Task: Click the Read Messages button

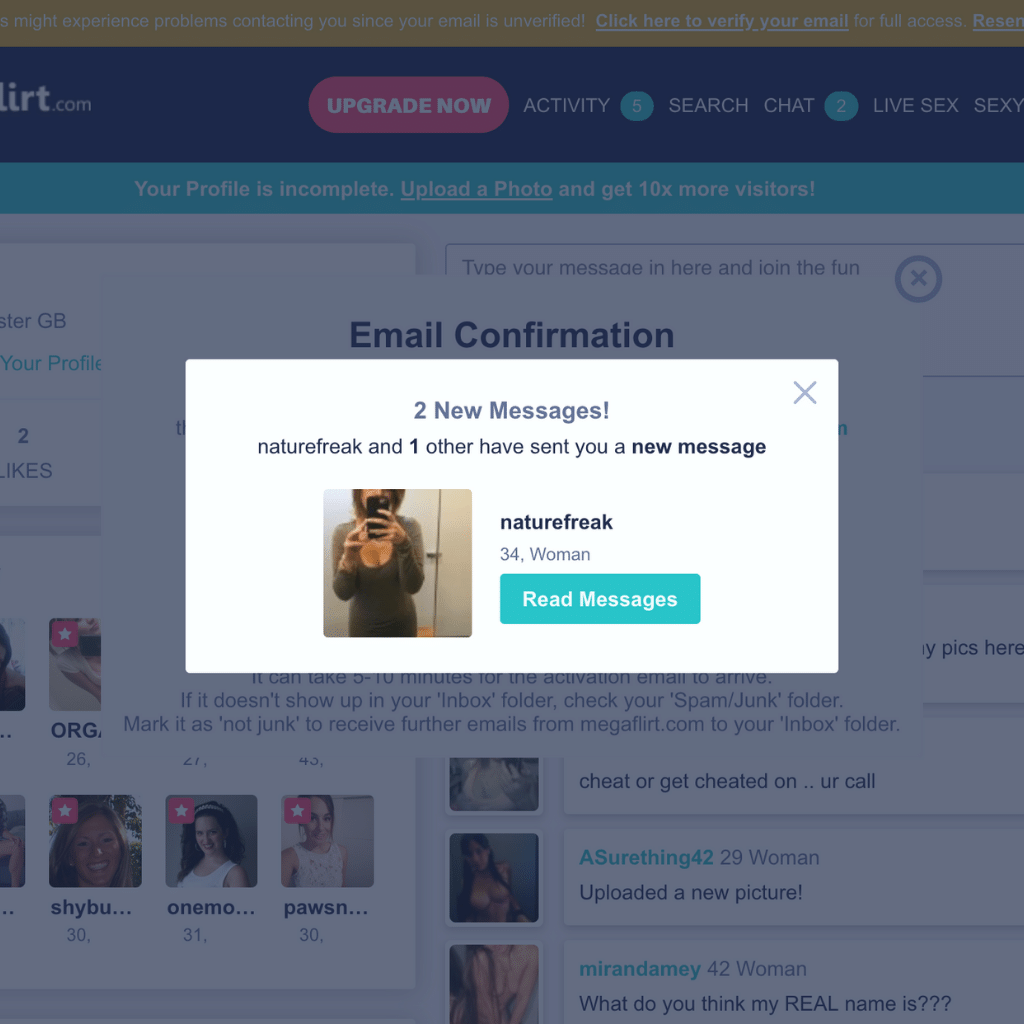Action: (x=600, y=599)
